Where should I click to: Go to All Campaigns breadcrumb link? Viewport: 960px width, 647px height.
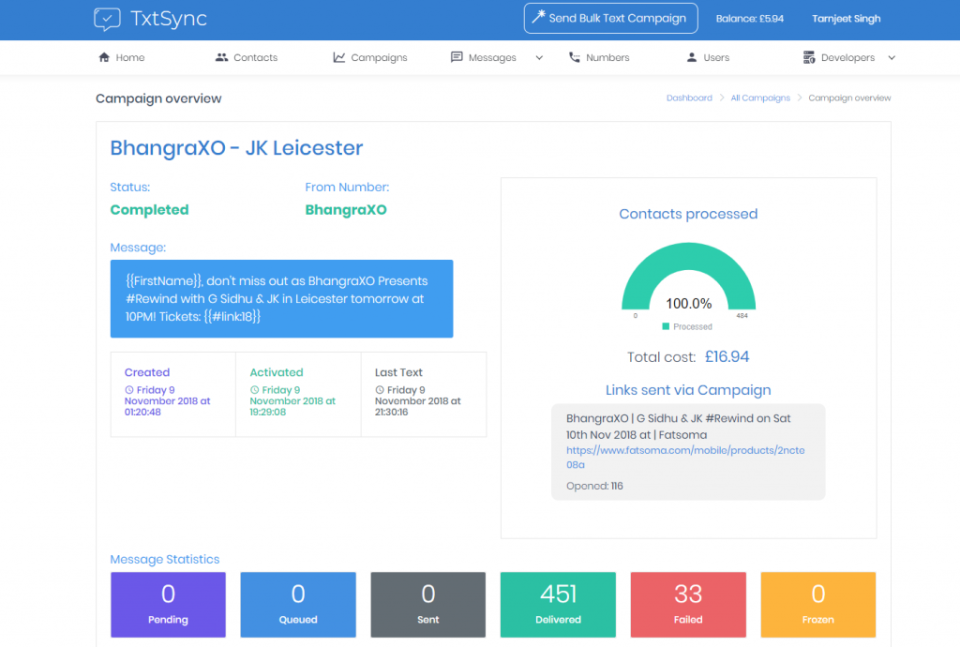(760, 98)
